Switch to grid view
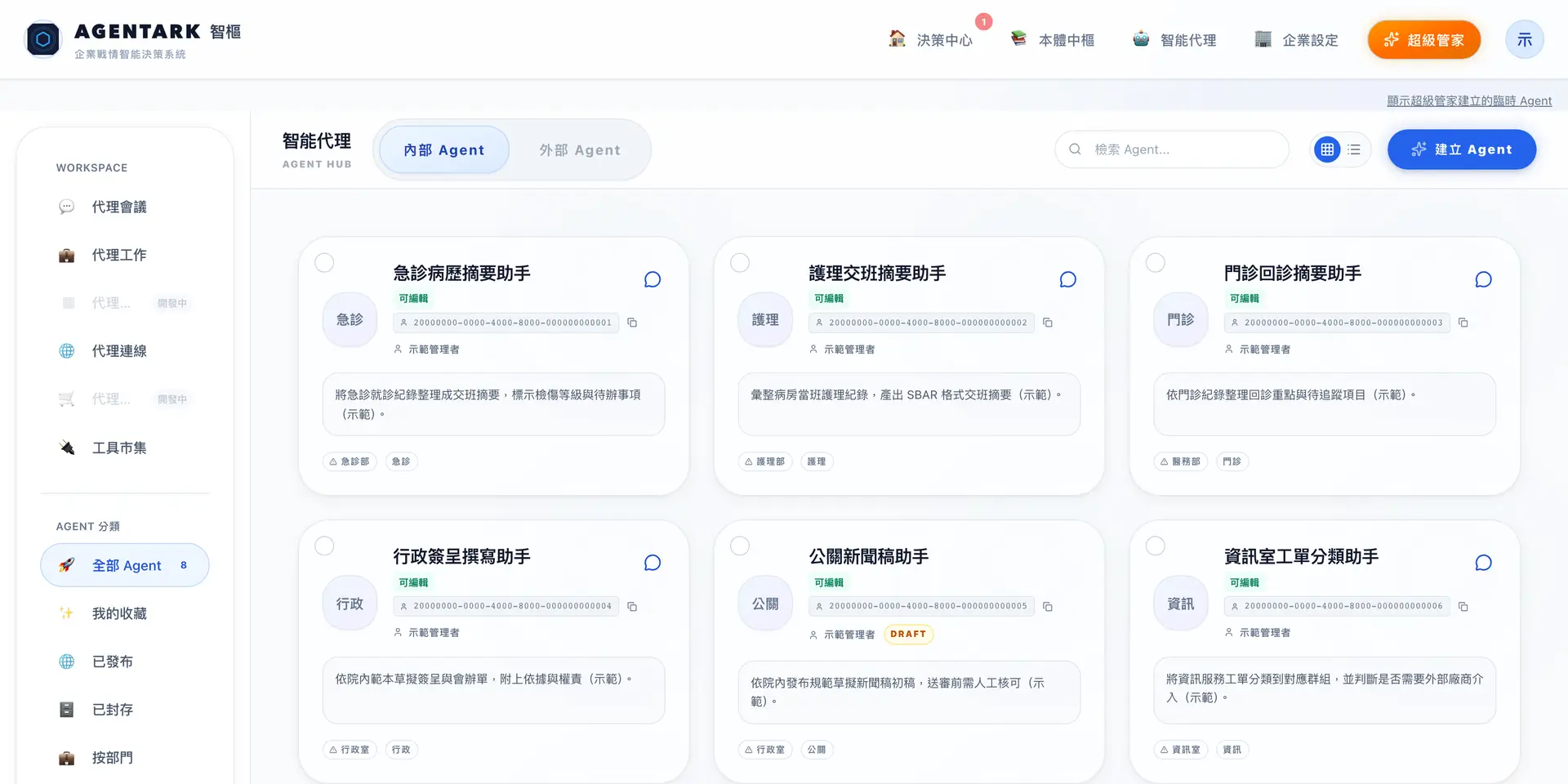The height and width of the screenshot is (784, 1568). tap(1327, 149)
